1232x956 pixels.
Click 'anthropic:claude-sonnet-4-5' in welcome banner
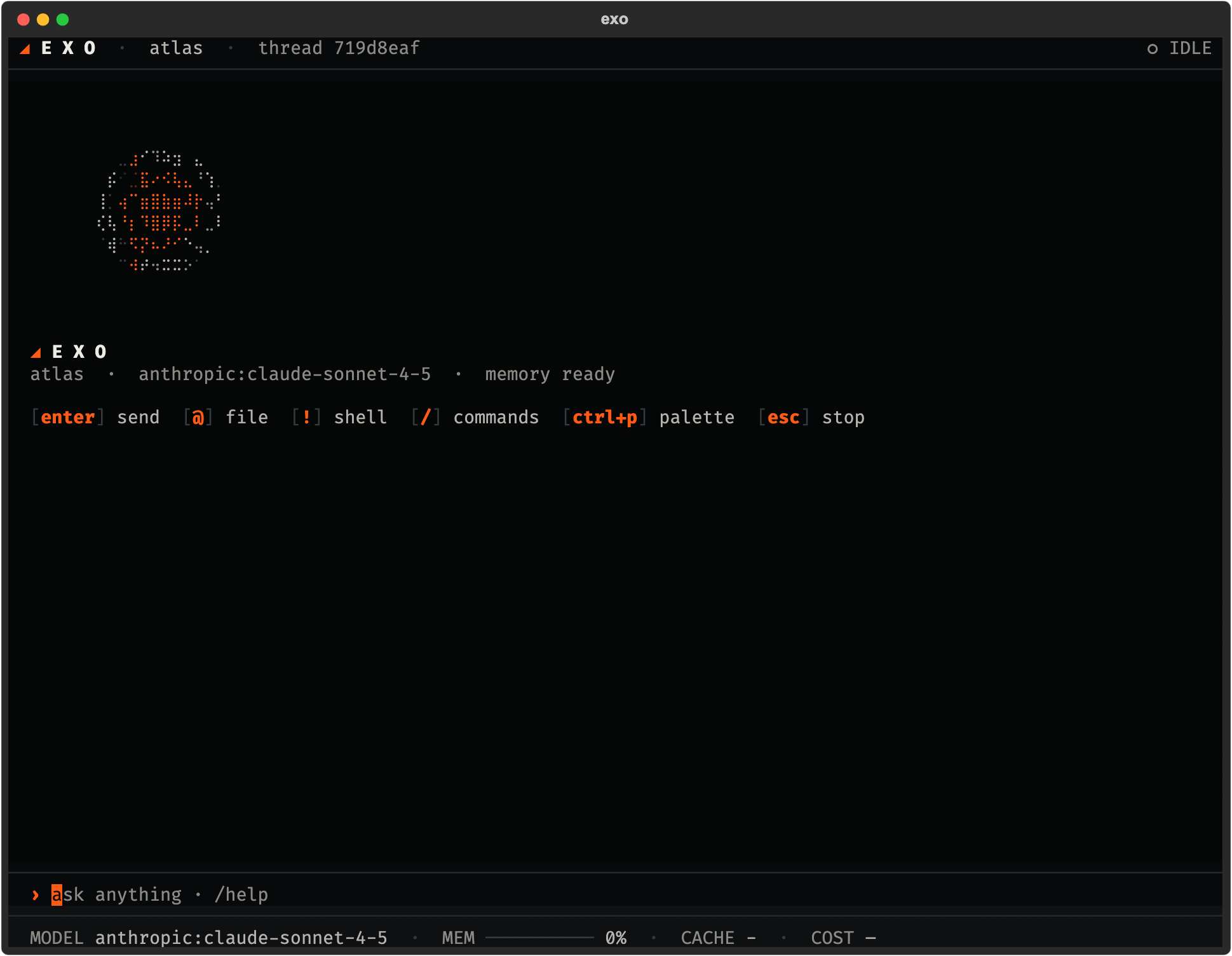click(285, 374)
